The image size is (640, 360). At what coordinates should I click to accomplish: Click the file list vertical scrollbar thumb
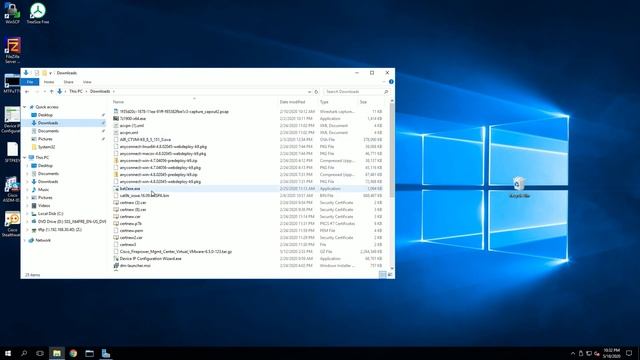[x=392, y=149]
